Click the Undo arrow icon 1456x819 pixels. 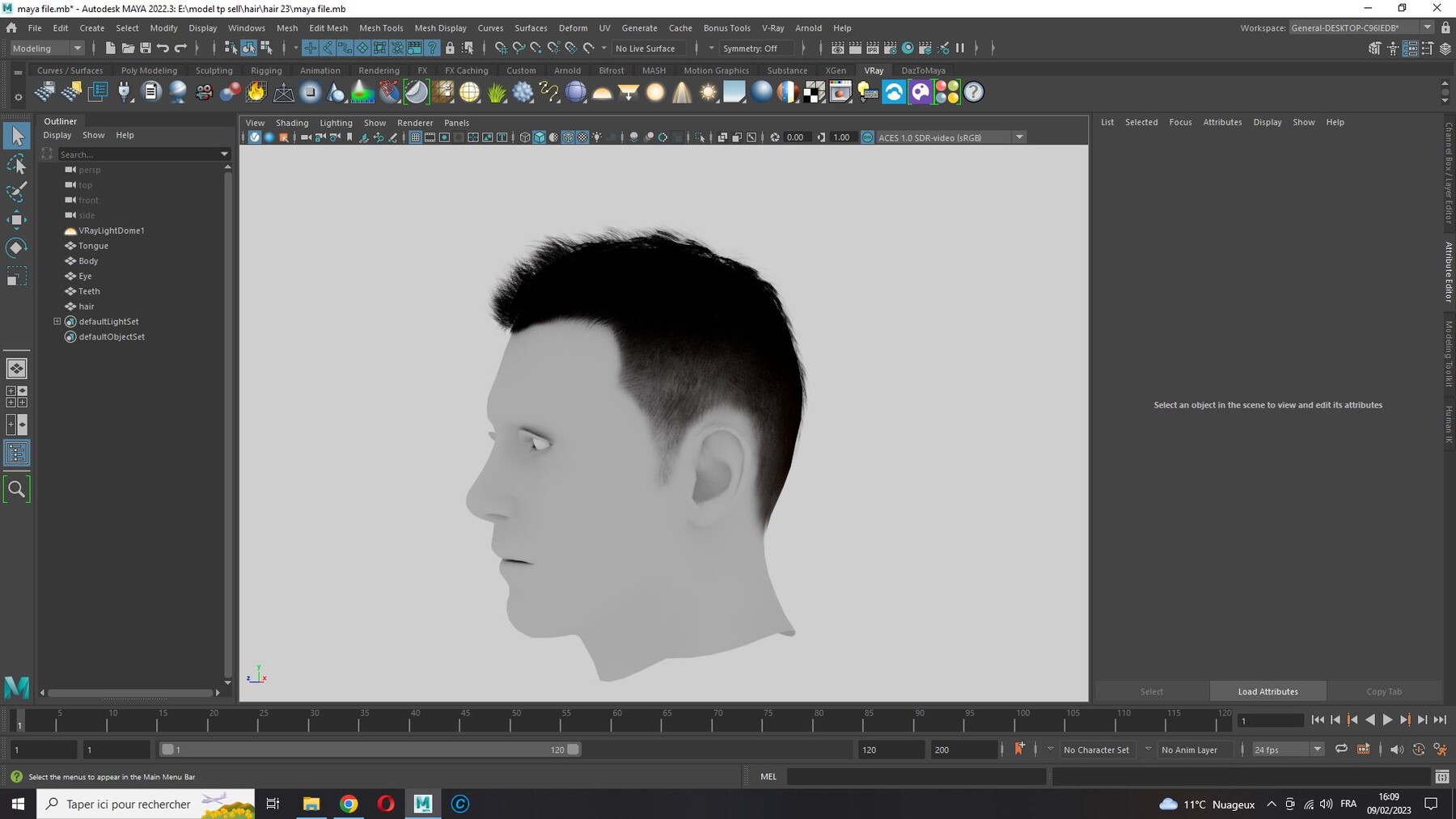click(163, 49)
